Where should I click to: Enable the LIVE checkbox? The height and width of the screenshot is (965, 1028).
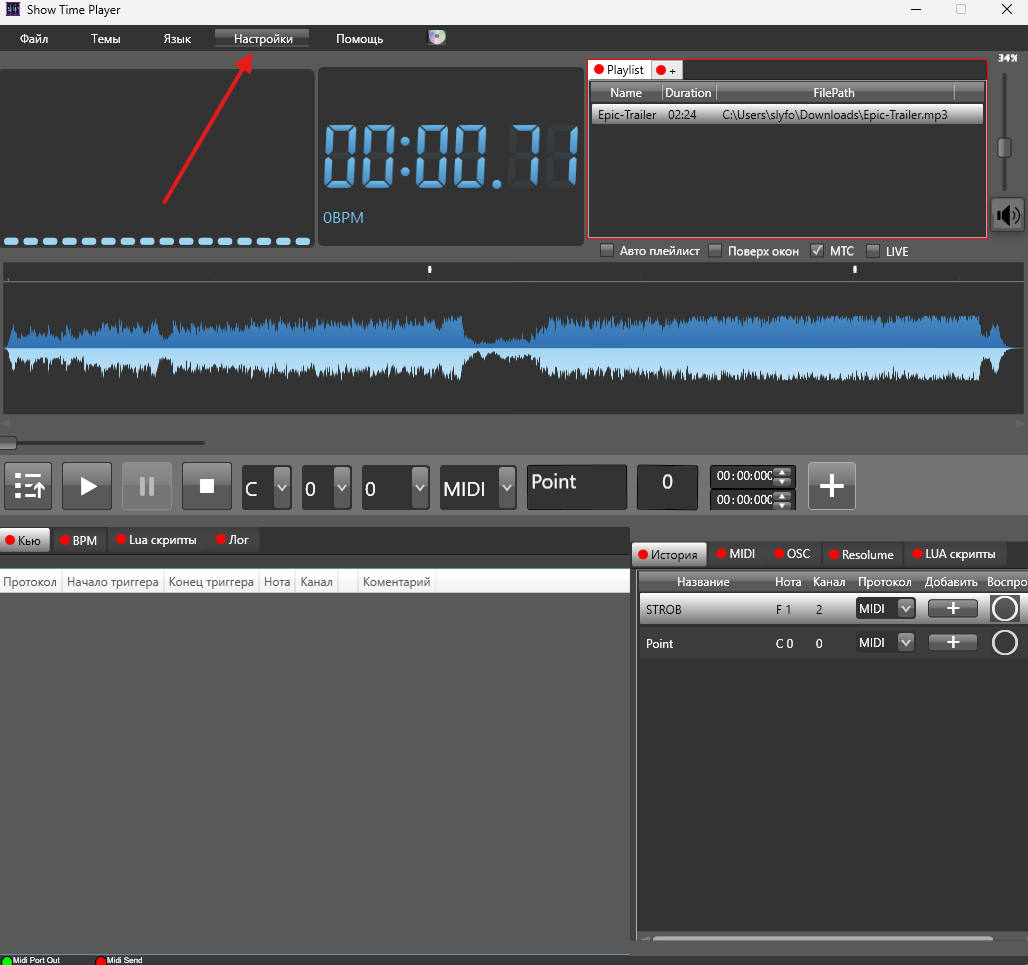point(873,251)
